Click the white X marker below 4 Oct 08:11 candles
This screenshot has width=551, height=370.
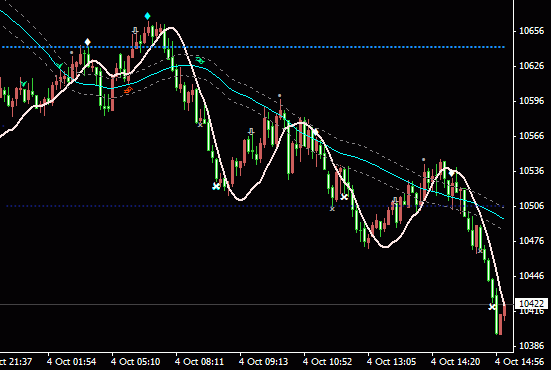(x=216, y=186)
